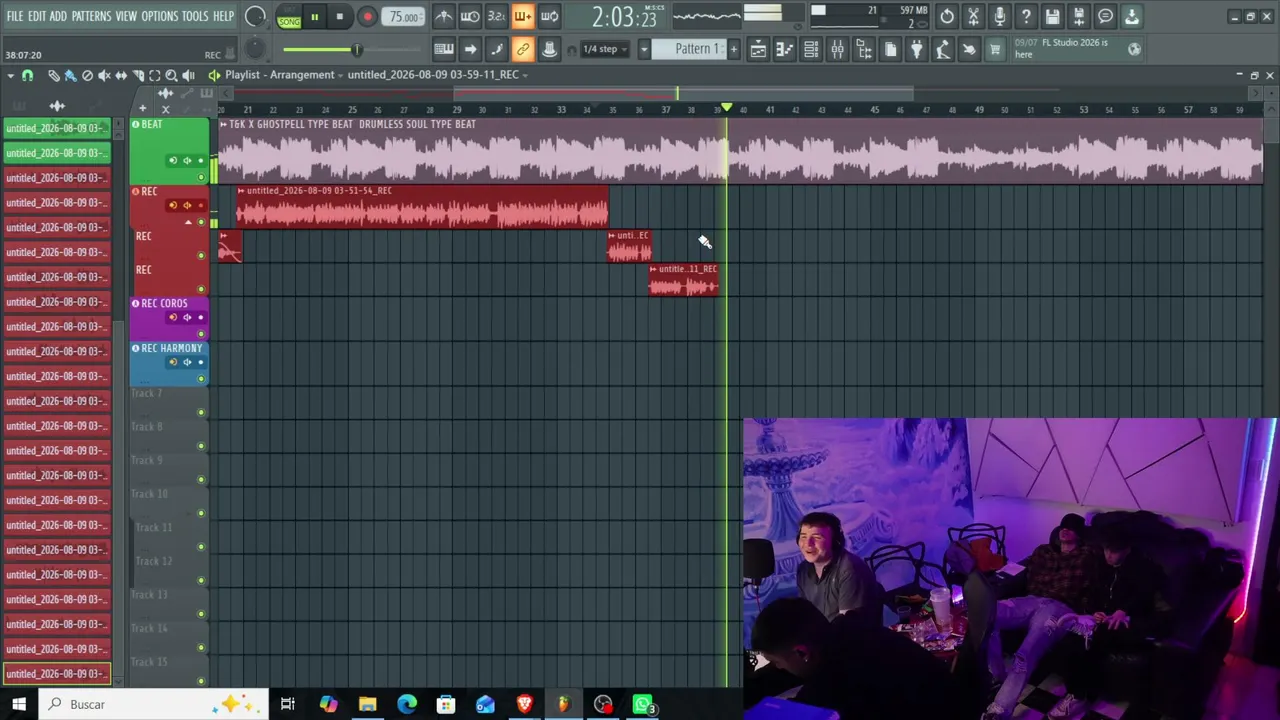Open the Browser icon

coord(864,49)
